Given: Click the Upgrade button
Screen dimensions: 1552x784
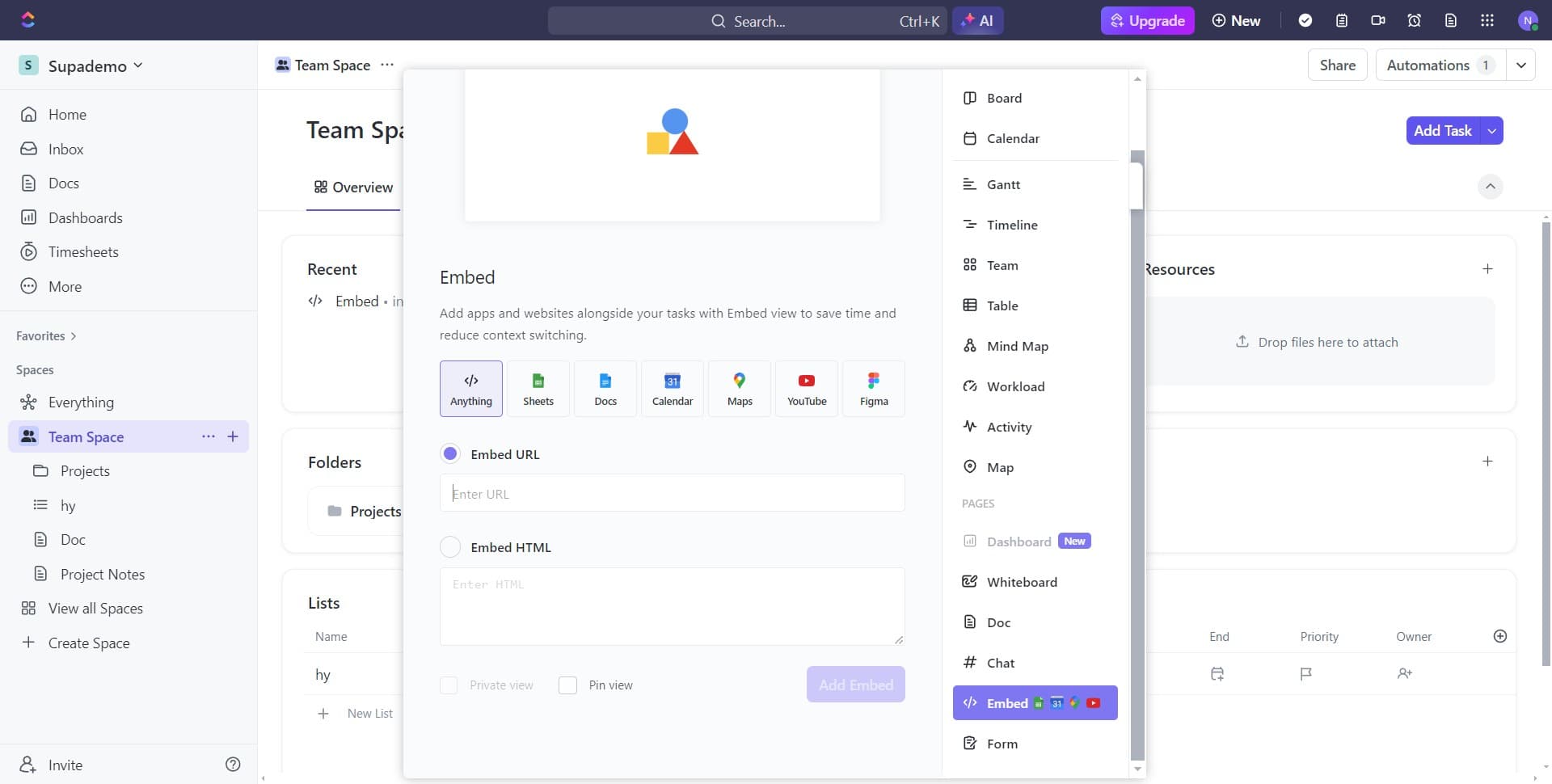Looking at the screenshot, I should tap(1147, 20).
